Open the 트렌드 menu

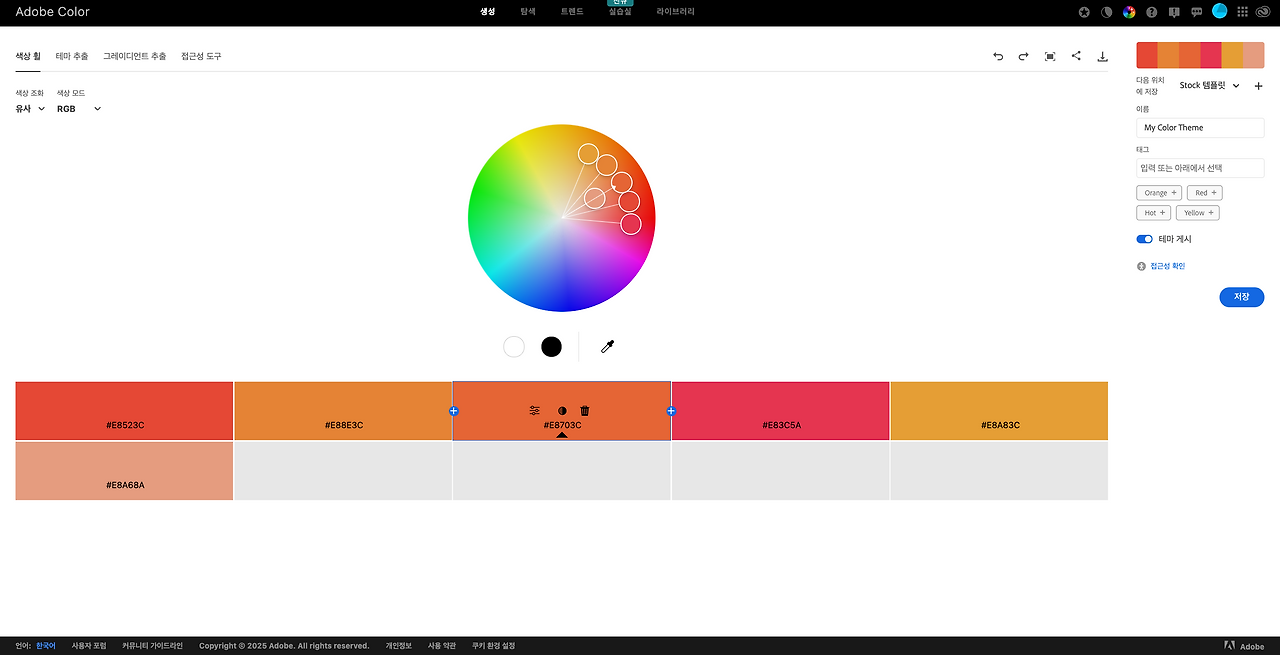click(x=572, y=12)
